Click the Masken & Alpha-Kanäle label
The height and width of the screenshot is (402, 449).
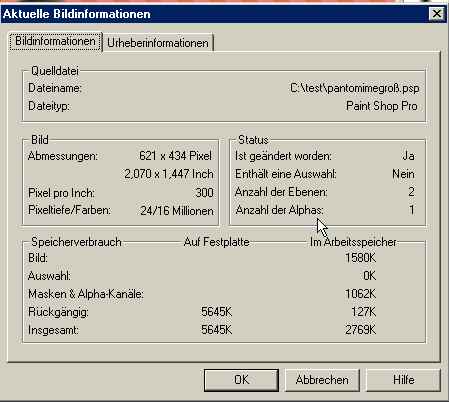click(86, 294)
